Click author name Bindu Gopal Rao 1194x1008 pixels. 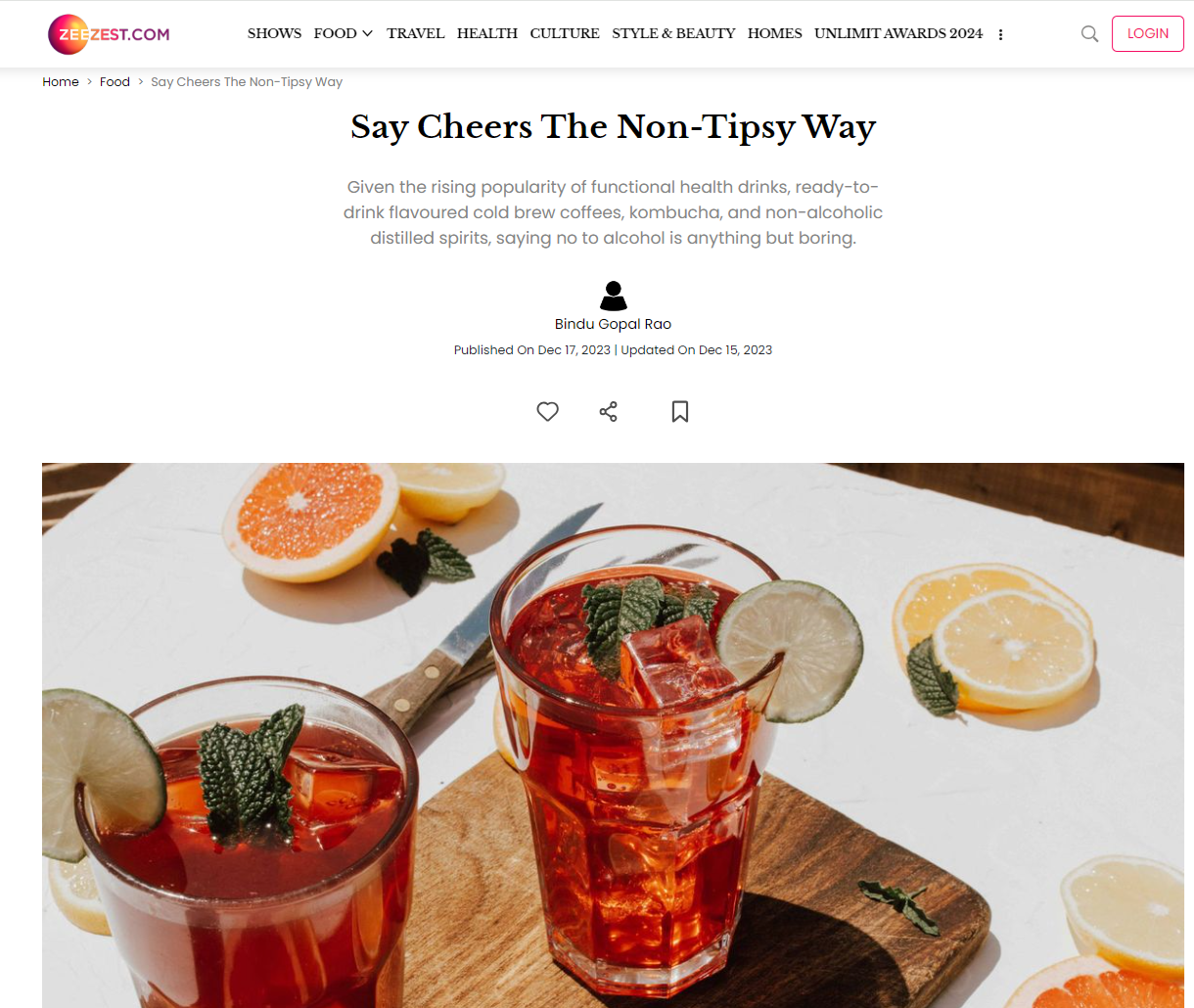[x=613, y=324]
